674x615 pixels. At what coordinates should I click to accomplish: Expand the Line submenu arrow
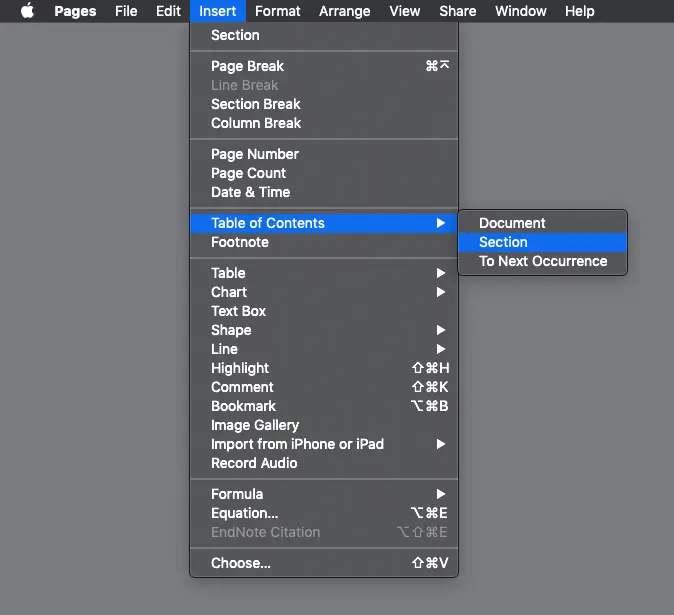[x=441, y=349]
